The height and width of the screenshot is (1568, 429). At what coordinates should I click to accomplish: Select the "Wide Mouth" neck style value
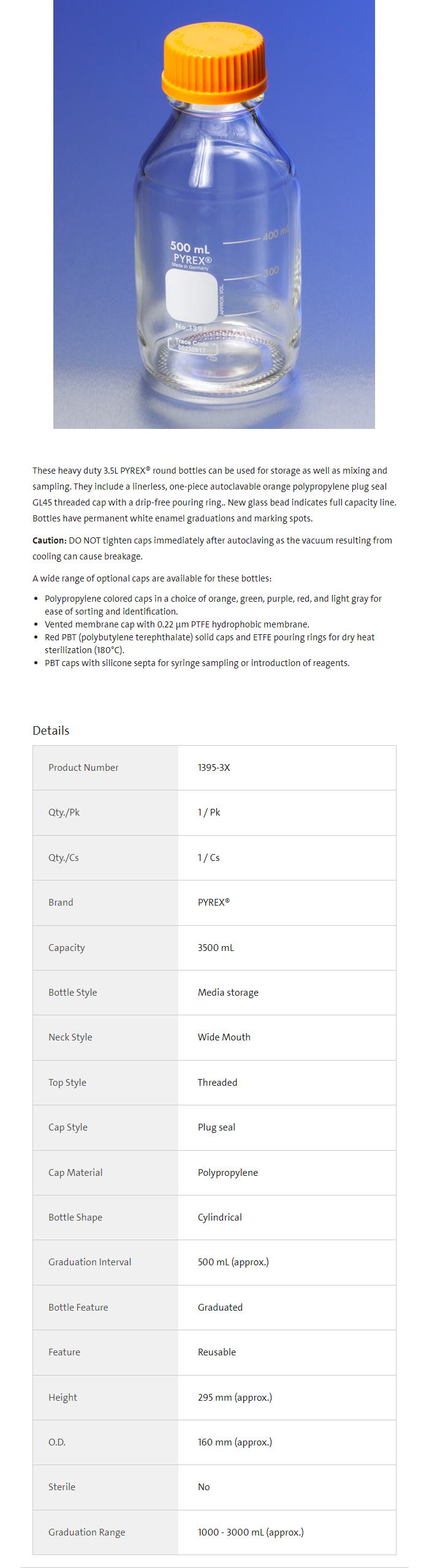(224, 1037)
